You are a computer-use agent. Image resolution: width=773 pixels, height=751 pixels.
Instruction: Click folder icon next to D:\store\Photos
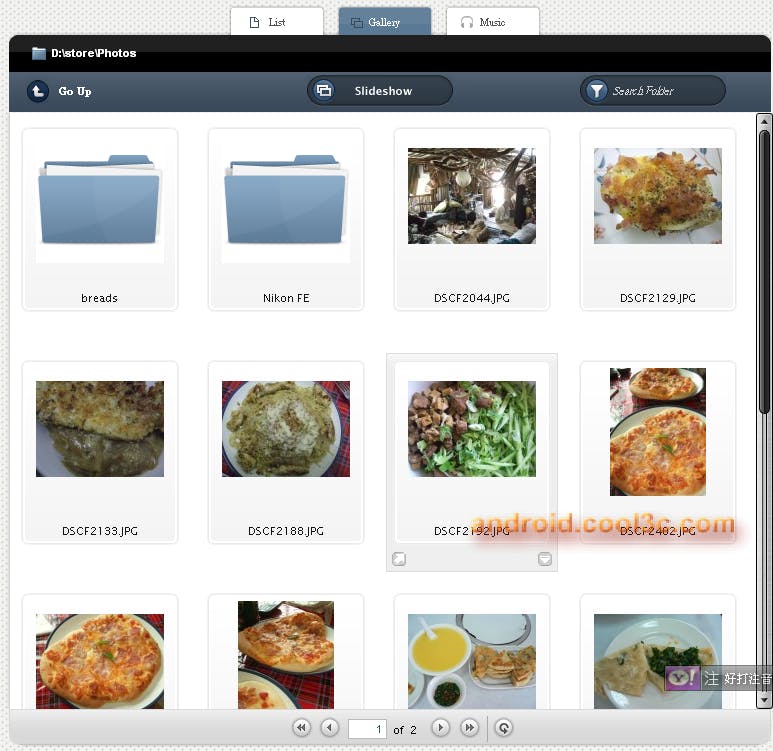pyautogui.click(x=38, y=53)
